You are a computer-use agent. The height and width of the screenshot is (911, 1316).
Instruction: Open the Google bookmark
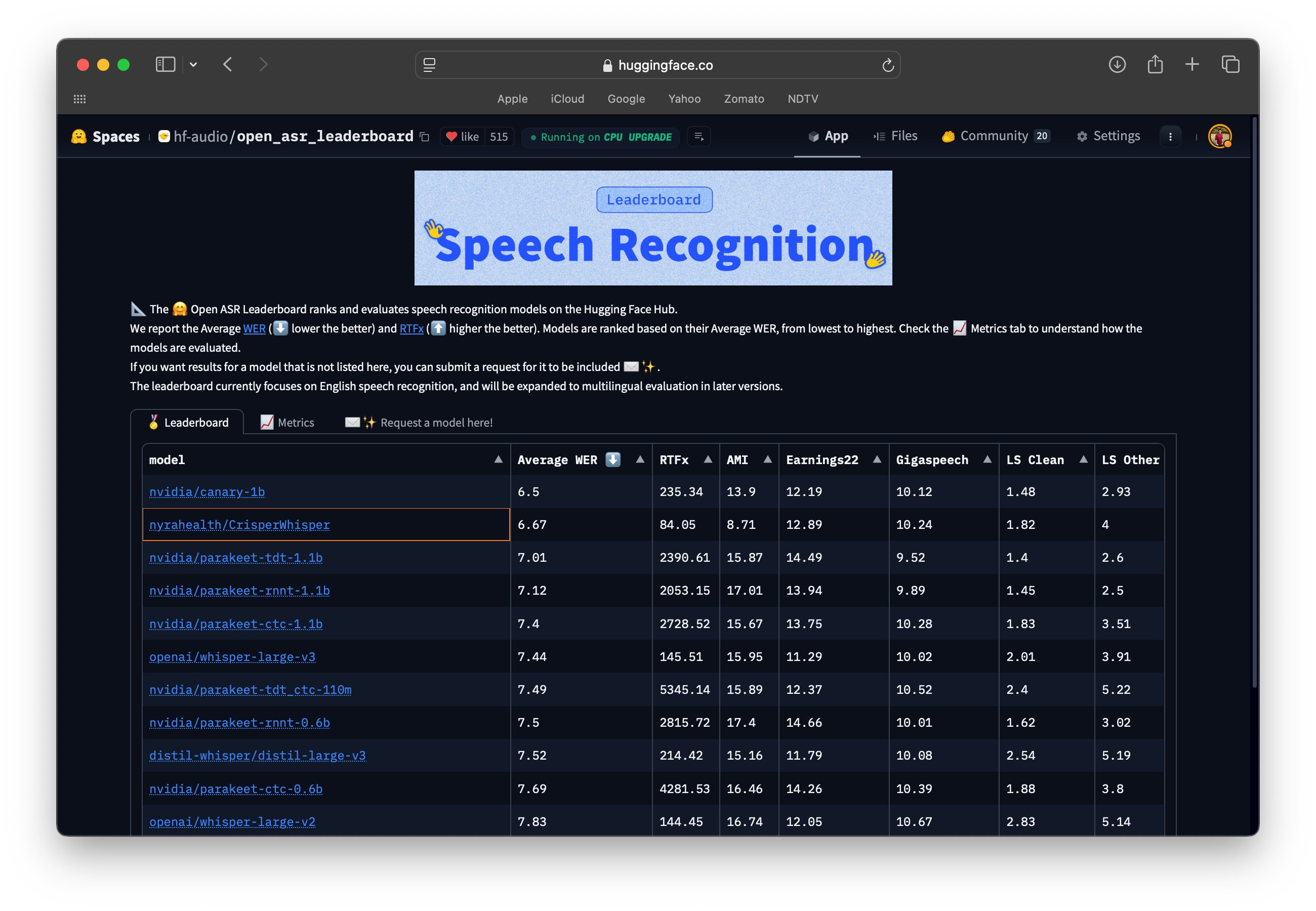(x=626, y=99)
